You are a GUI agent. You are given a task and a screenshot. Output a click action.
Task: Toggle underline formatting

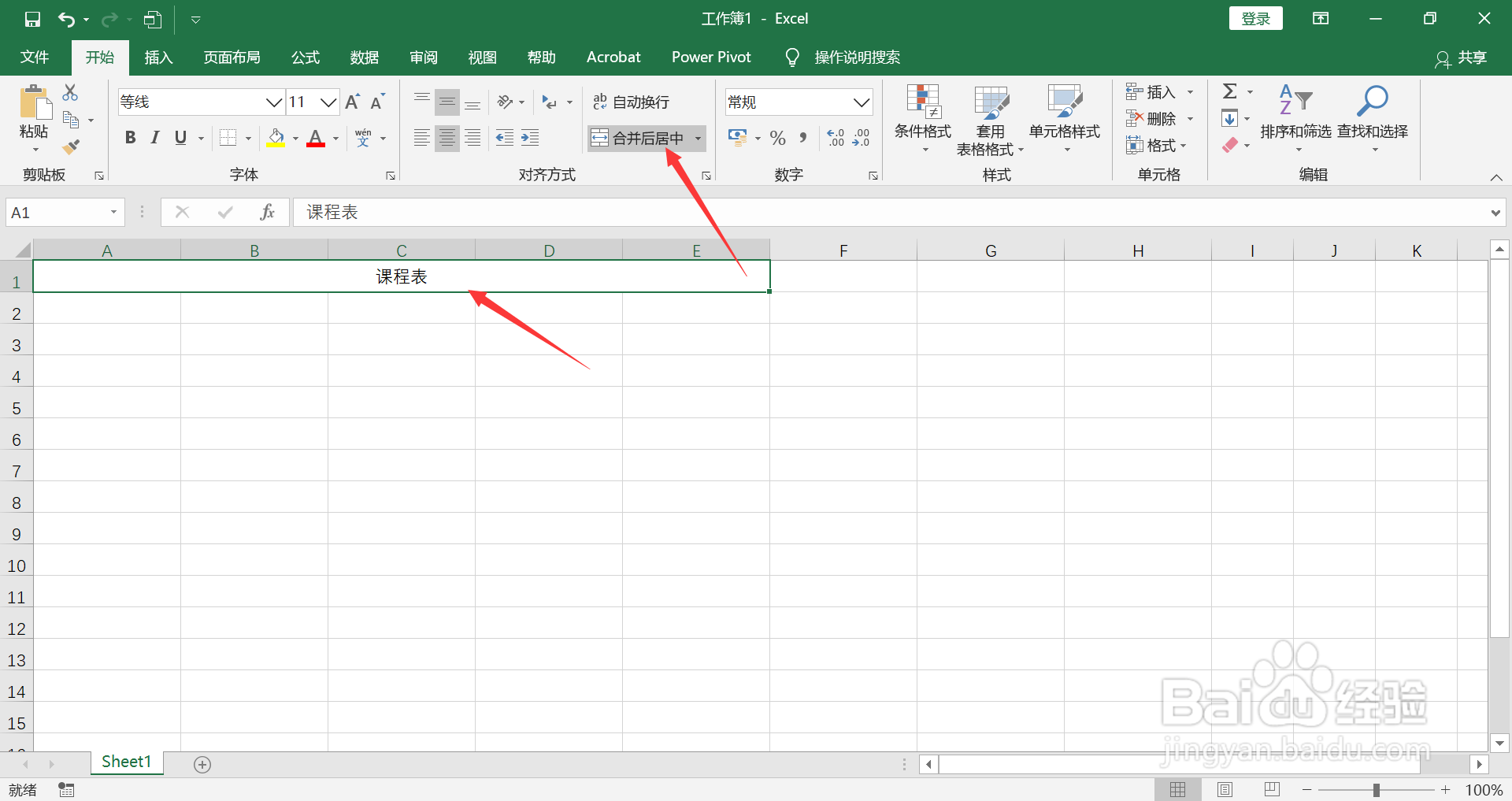[x=180, y=138]
